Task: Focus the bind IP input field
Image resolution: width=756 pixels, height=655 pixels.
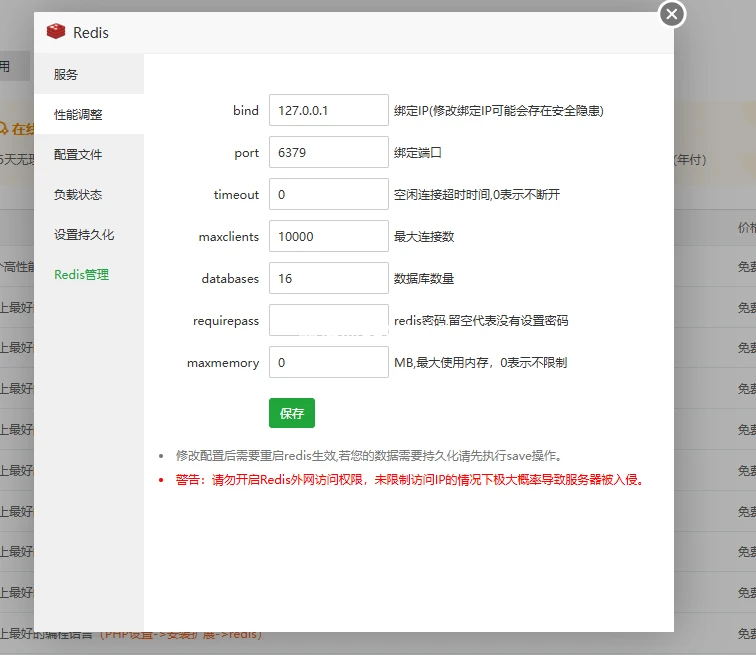Action: (329, 110)
